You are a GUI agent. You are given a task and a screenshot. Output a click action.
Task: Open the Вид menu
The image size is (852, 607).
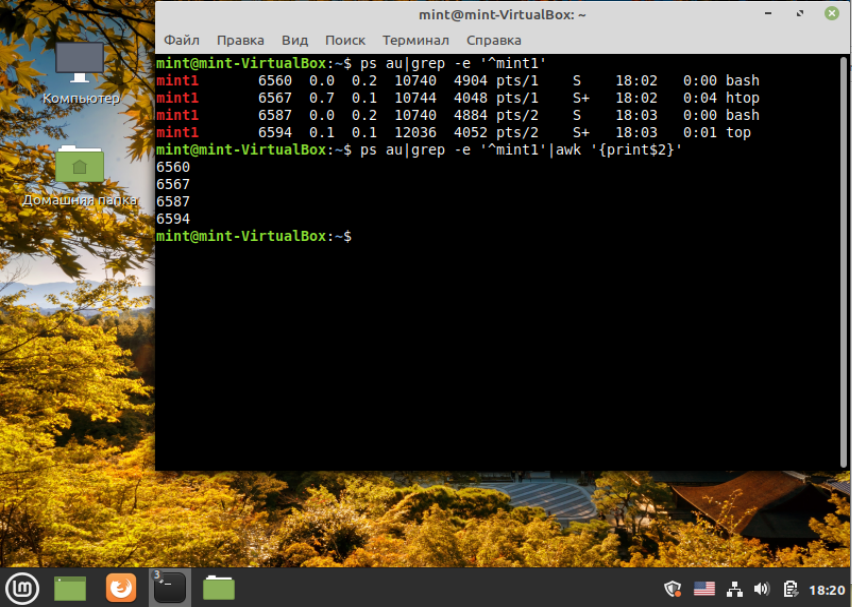(x=295, y=40)
